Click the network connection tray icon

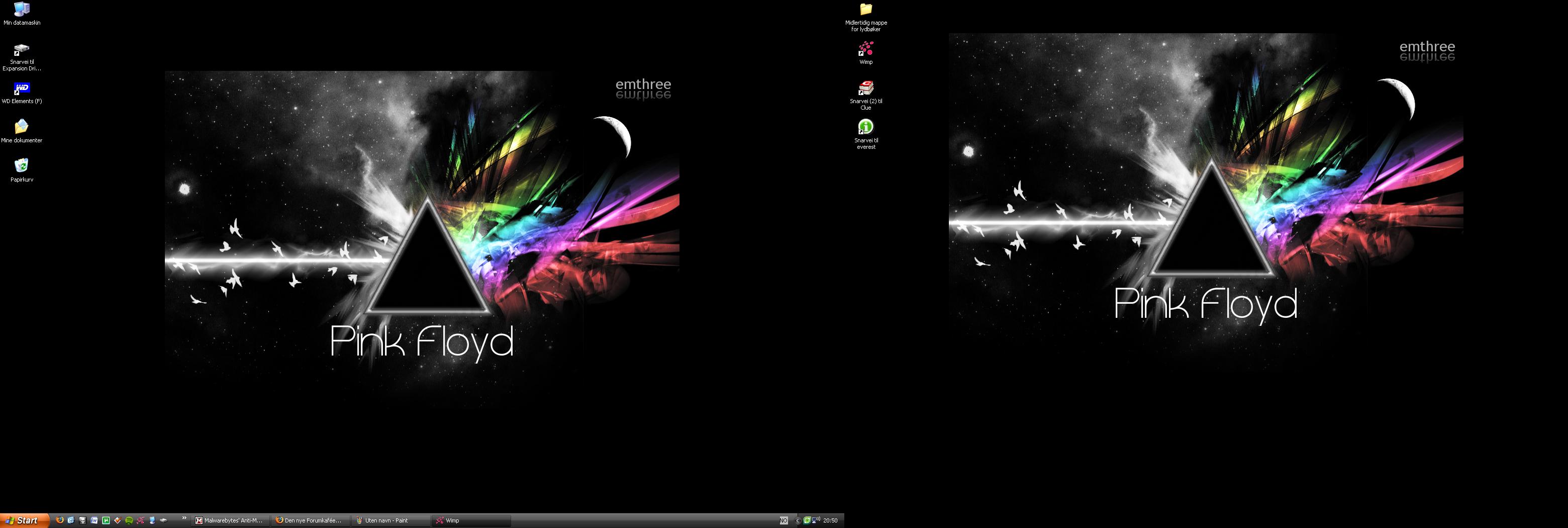[816, 520]
